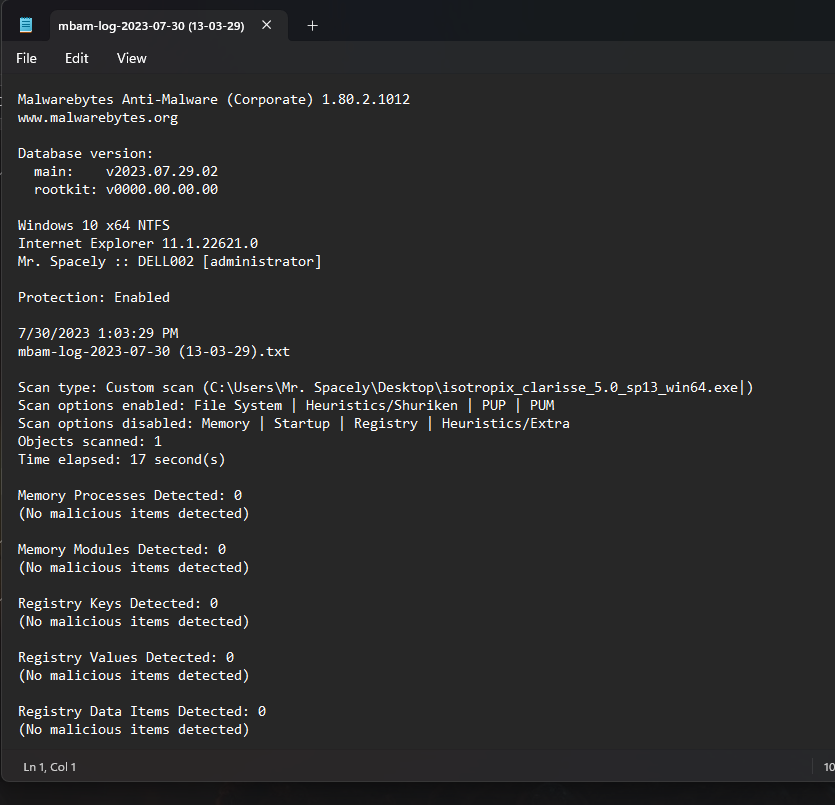
Task: Click the 'Windows 10 x64 NTFS' line
Action: click(x=94, y=225)
